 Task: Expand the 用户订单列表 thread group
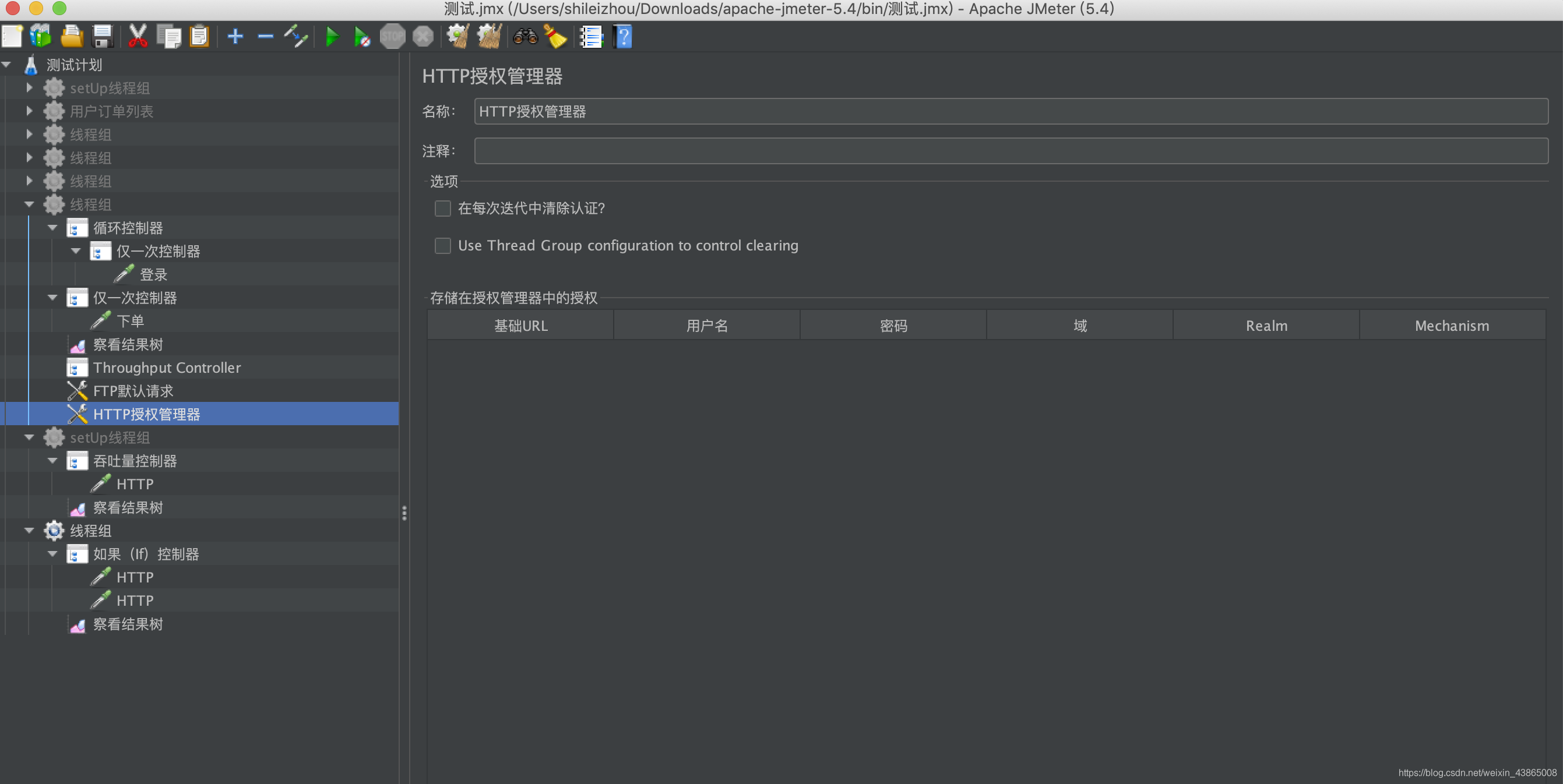[x=29, y=111]
